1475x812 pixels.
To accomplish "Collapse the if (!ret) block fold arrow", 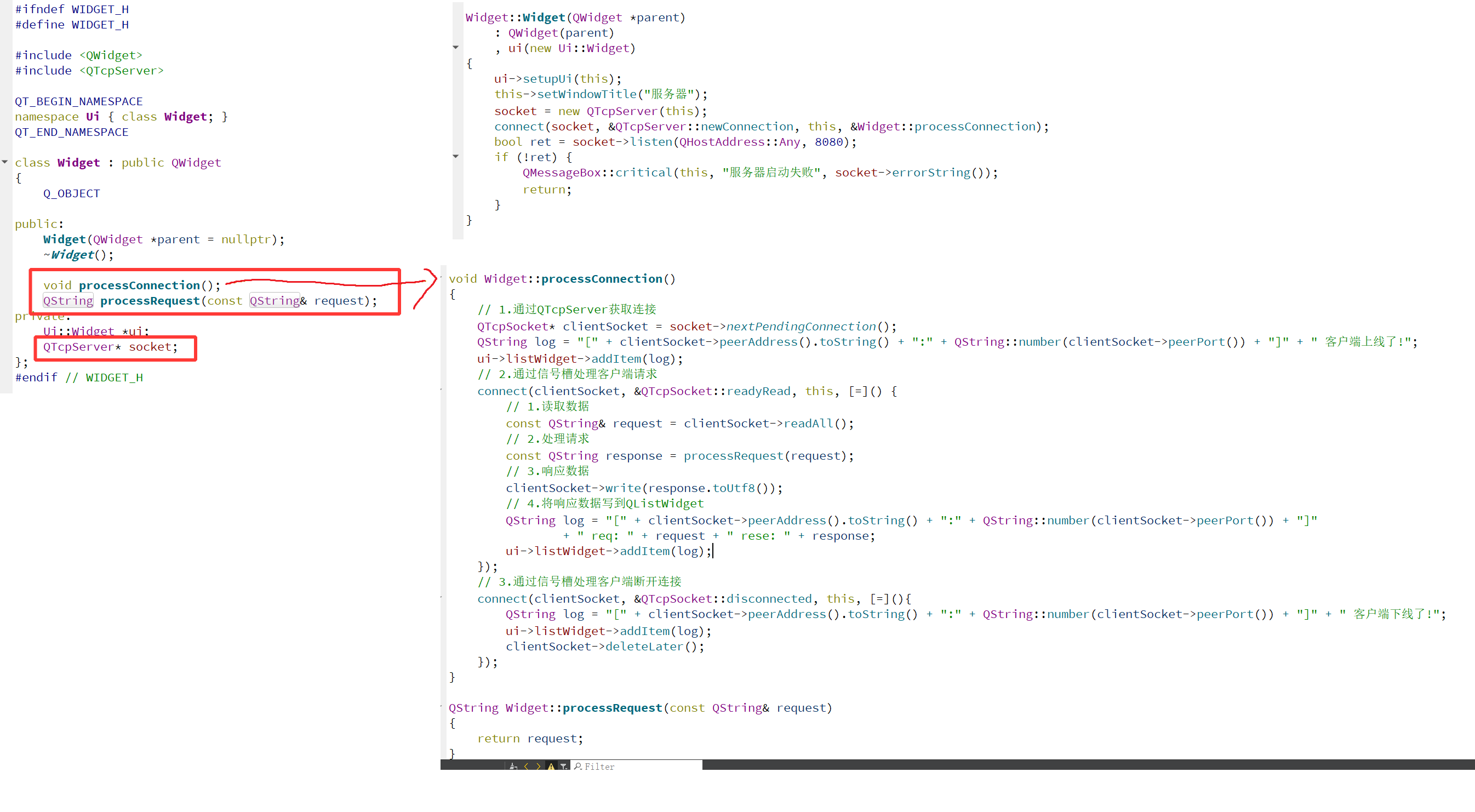I will click(x=456, y=156).
